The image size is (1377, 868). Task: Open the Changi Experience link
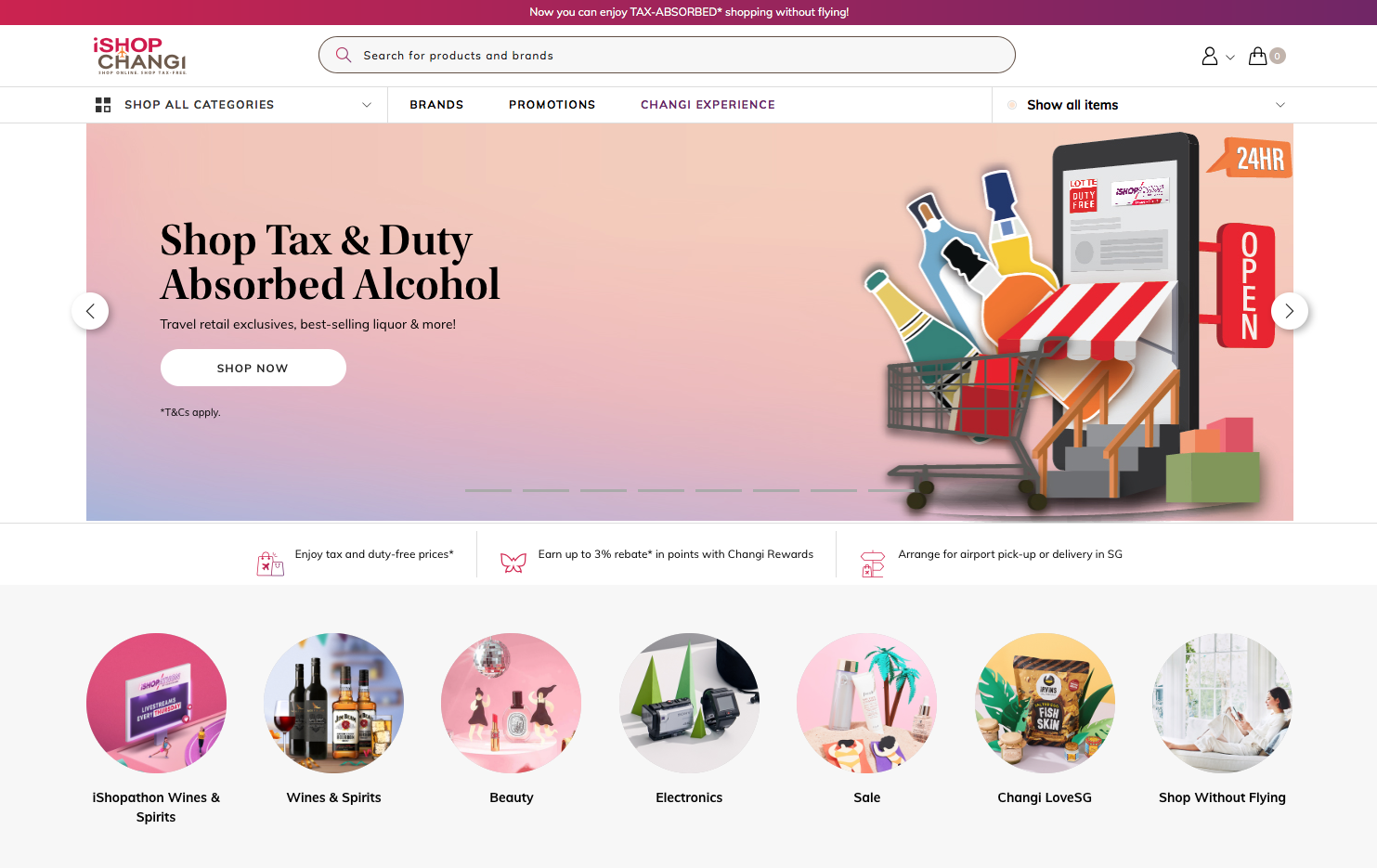708,105
